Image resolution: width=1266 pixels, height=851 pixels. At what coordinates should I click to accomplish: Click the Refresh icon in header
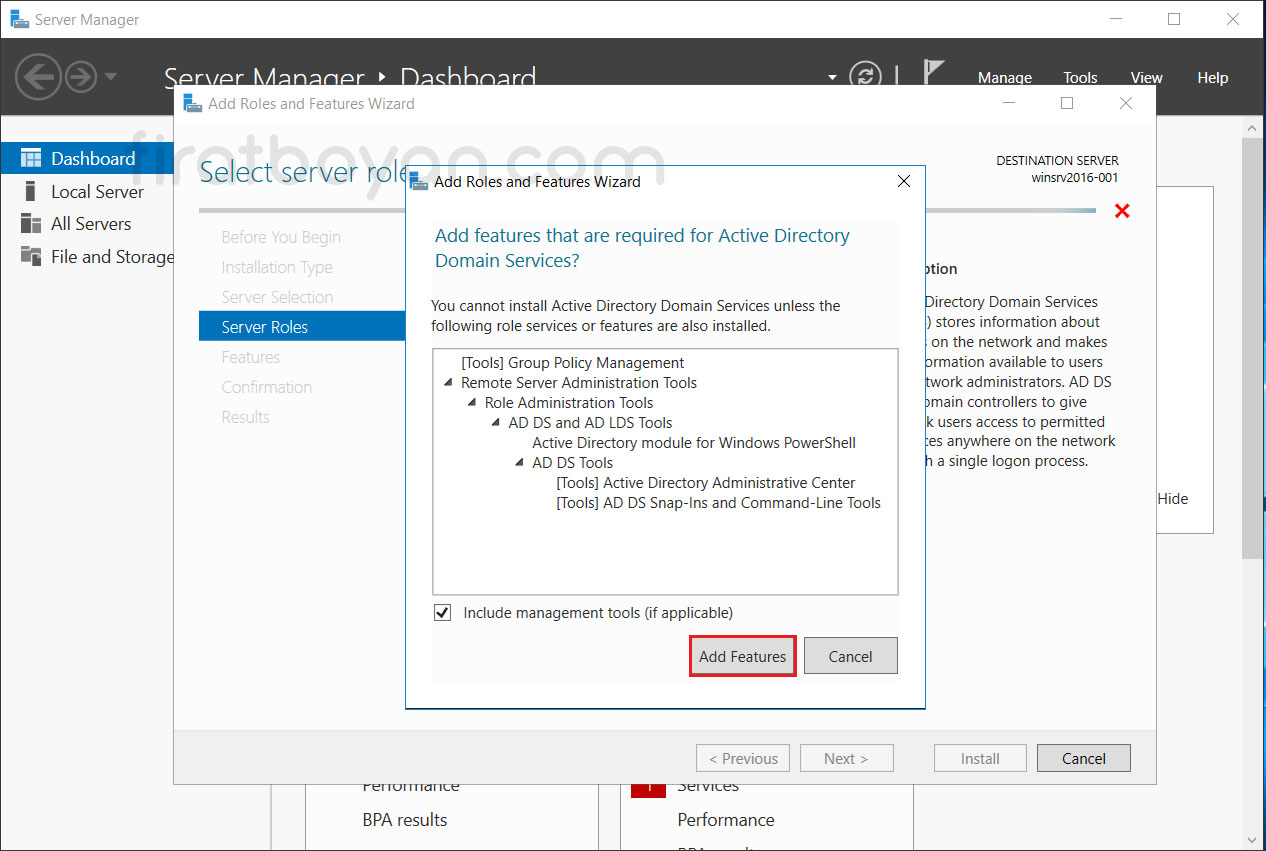(865, 76)
